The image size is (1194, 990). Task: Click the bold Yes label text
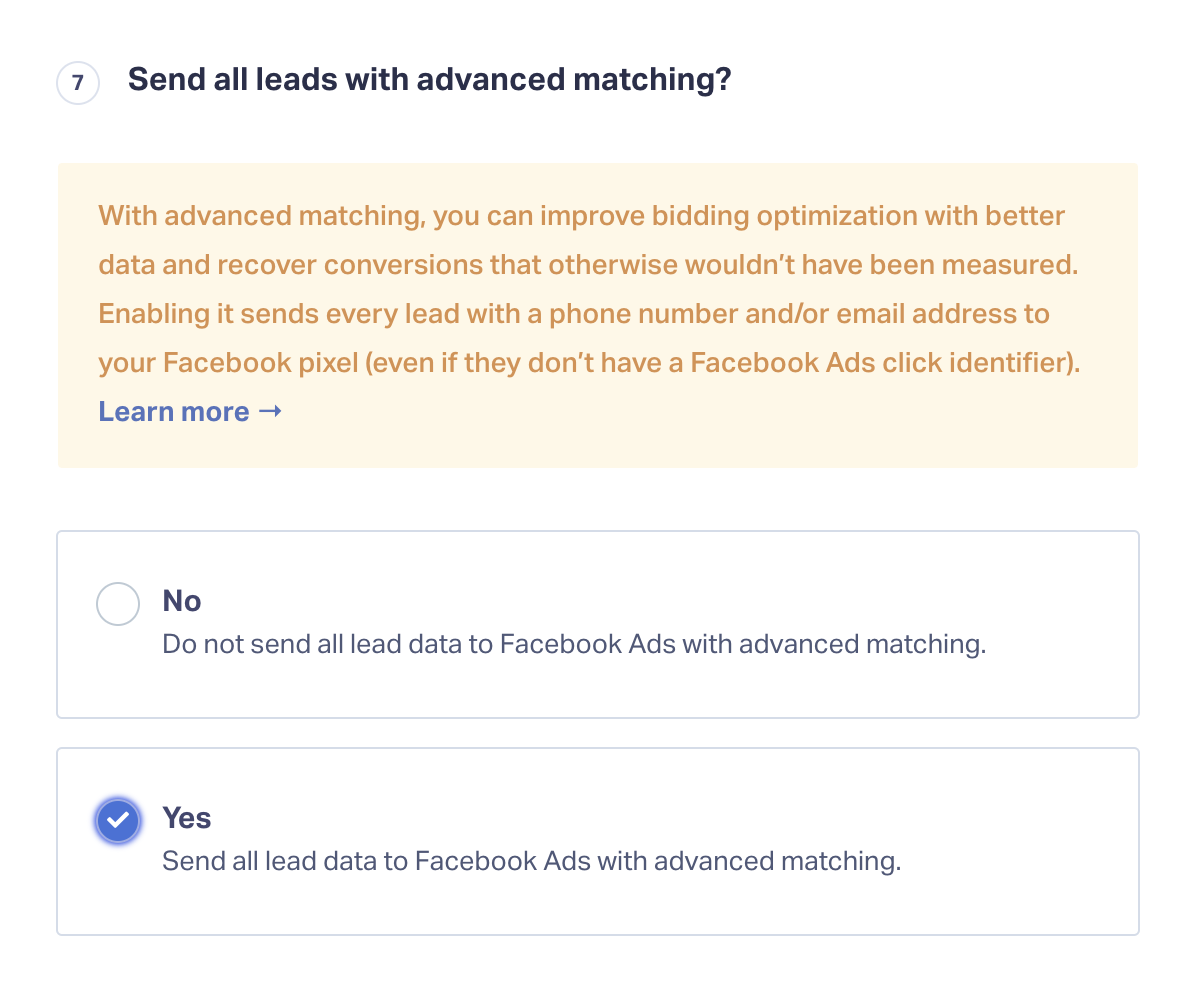click(x=186, y=818)
